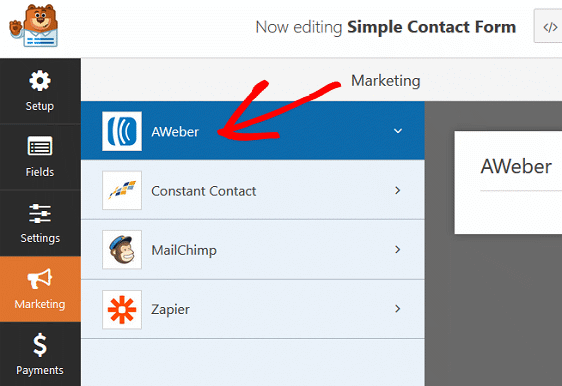Select the Marketing megaphone icon
562x386 pixels.
[40, 278]
